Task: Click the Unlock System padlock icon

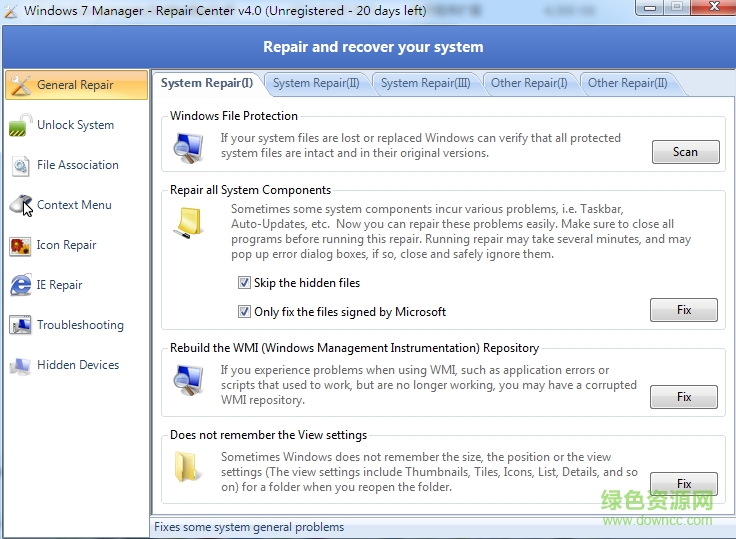Action: click(x=20, y=125)
